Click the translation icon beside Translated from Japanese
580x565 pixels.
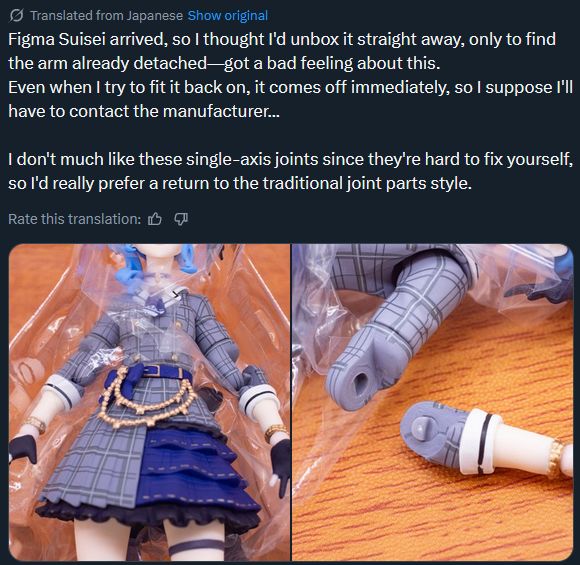pos(16,16)
